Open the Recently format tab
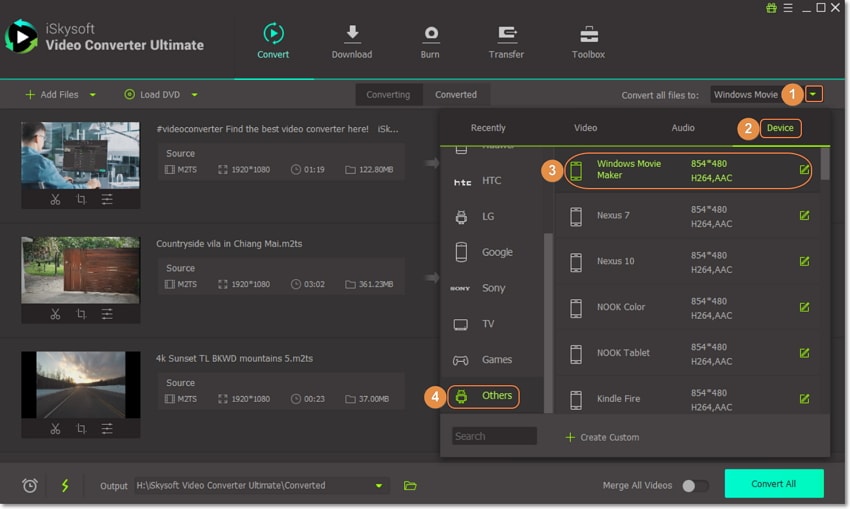 click(x=488, y=128)
